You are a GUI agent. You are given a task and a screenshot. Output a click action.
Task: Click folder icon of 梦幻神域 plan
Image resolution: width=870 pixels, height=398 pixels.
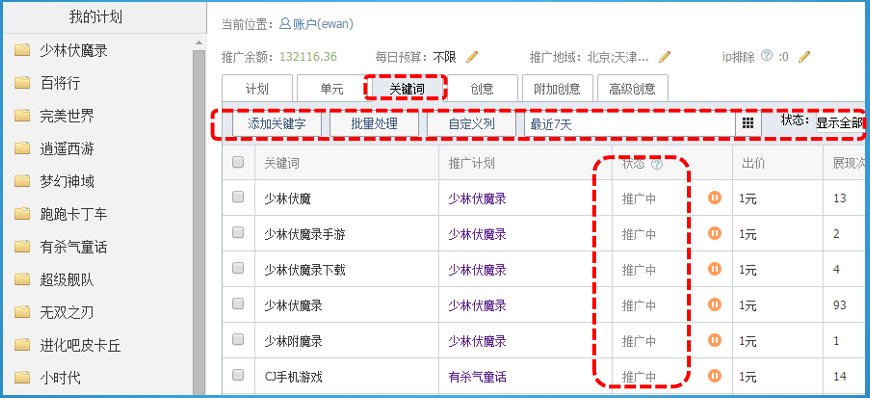point(22,182)
